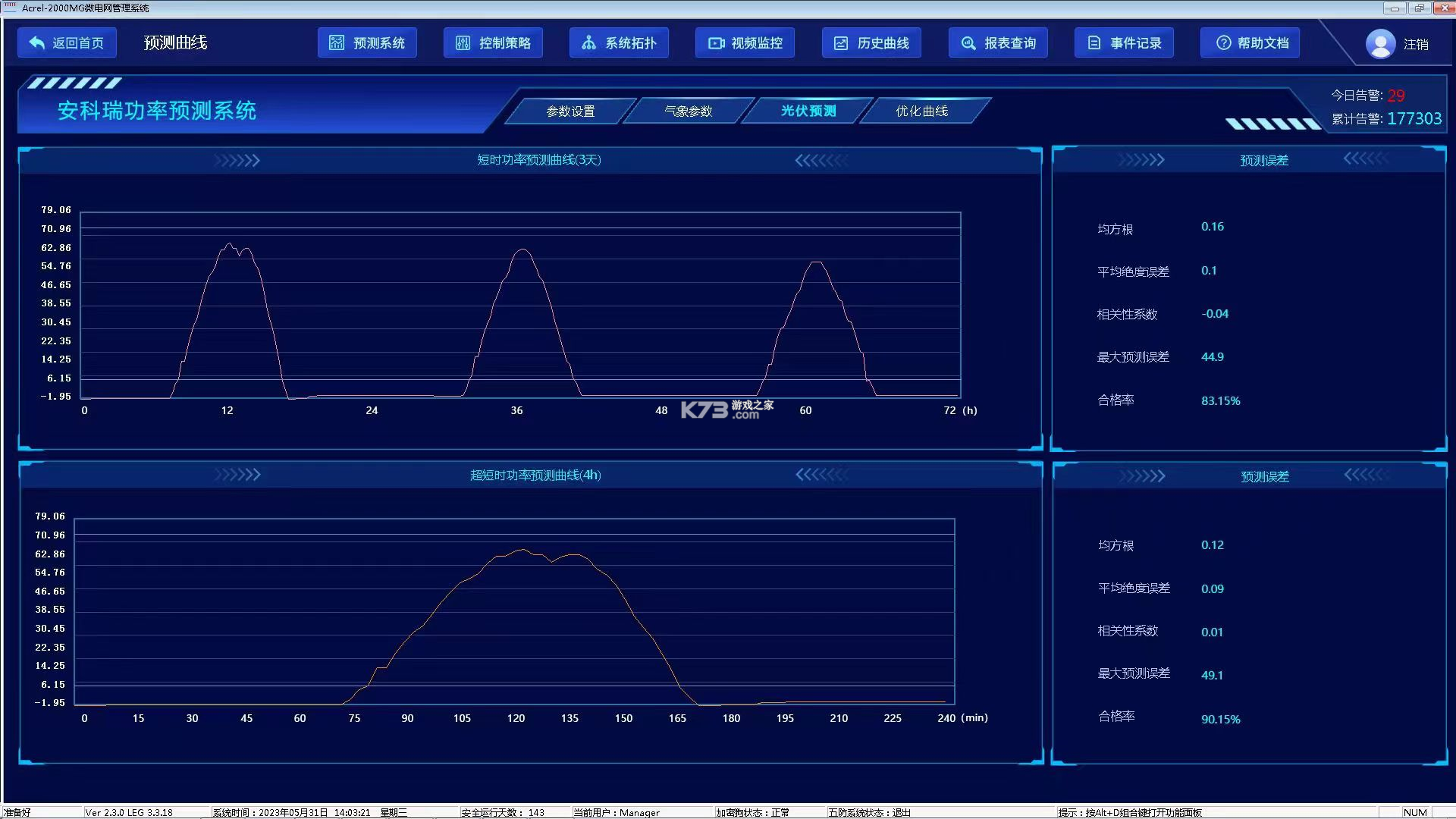The image size is (1456, 819).
Task: Click the 相关性系数 value 0.01
Action: (x=1212, y=632)
